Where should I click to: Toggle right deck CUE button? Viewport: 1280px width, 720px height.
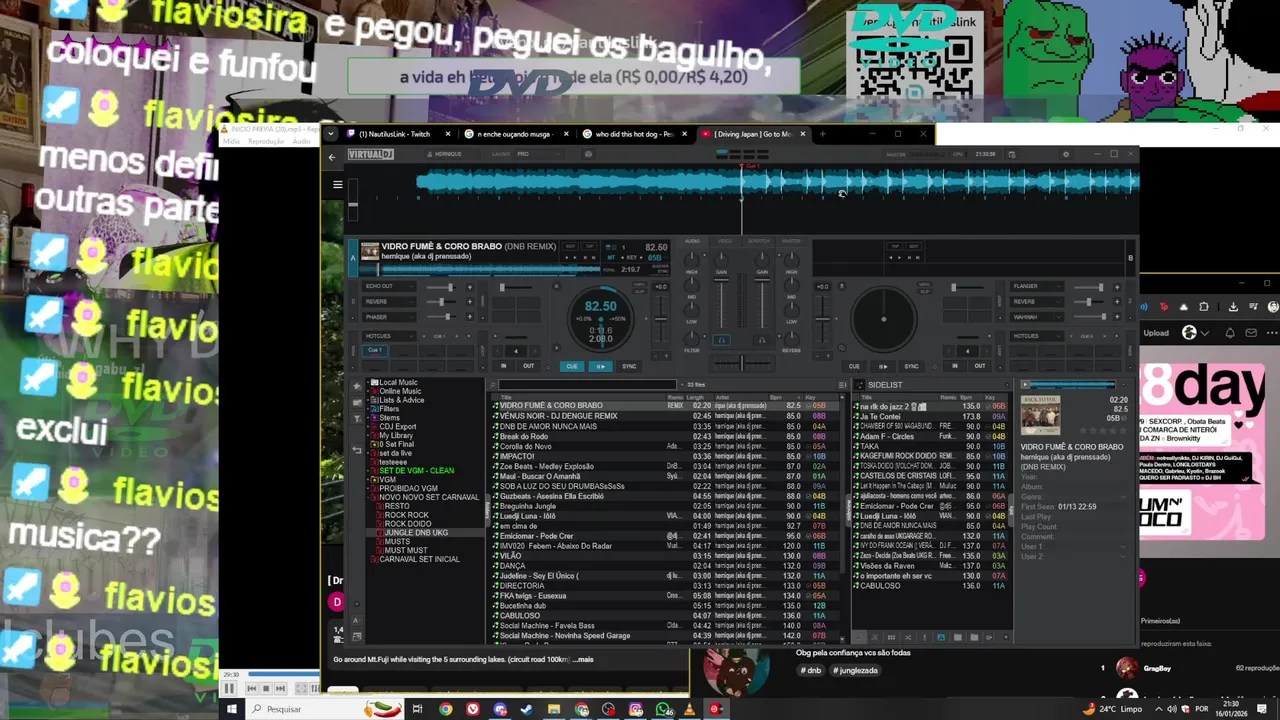point(854,366)
